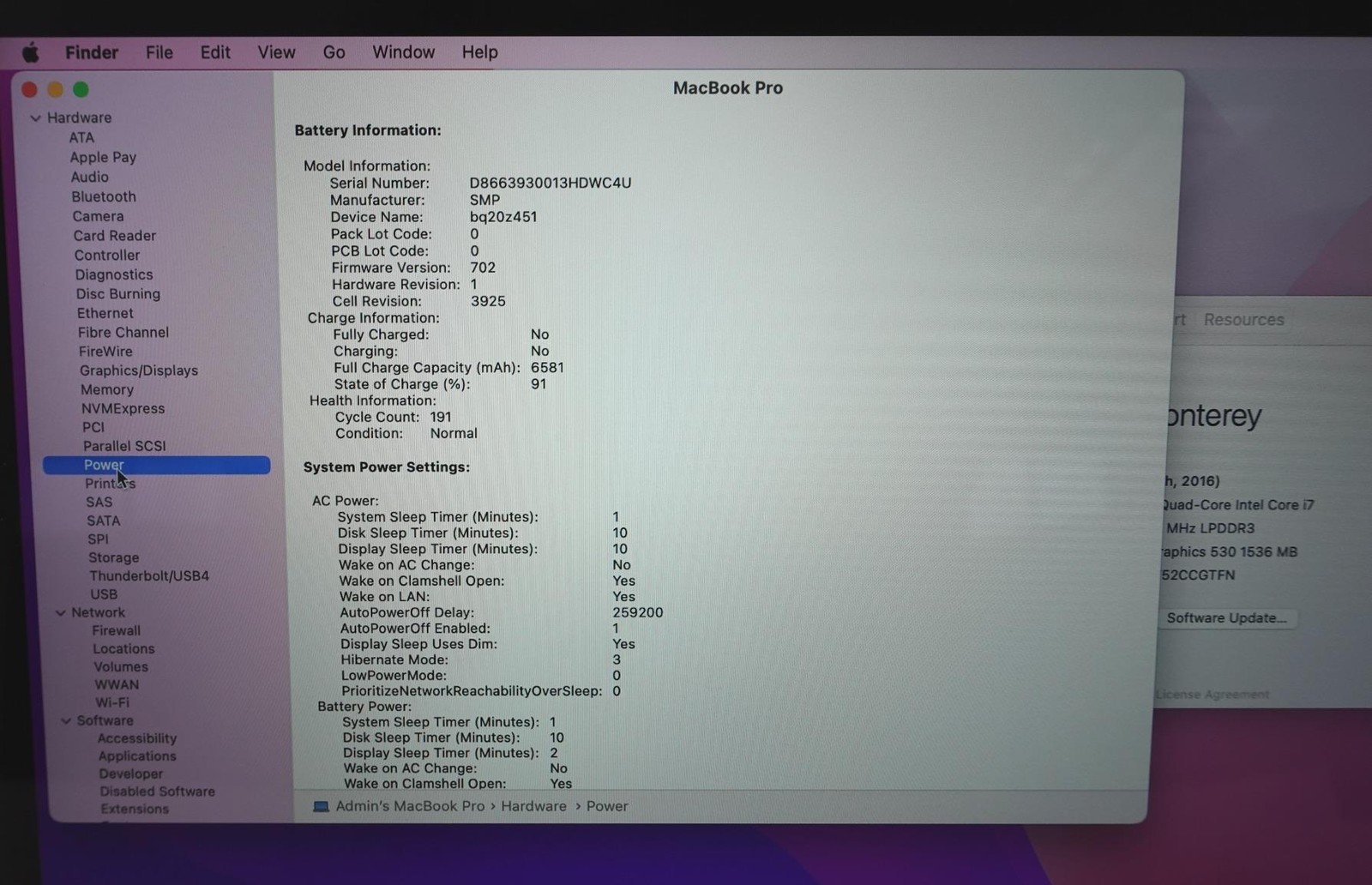This screenshot has width=1372, height=885.
Task: Open the Window menu
Action: (x=403, y=52)
